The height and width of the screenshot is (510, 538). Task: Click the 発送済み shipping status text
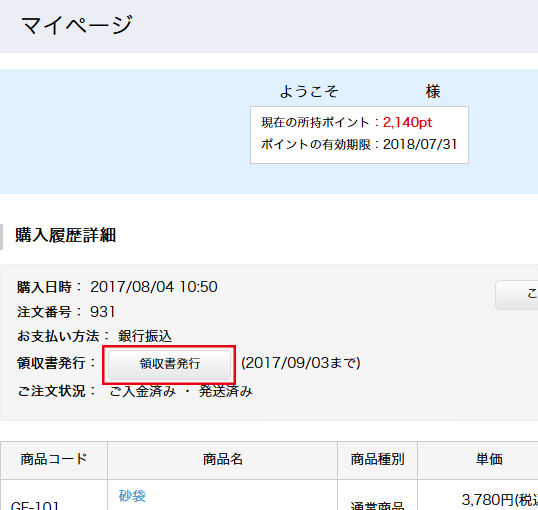(x=225, y=391)
